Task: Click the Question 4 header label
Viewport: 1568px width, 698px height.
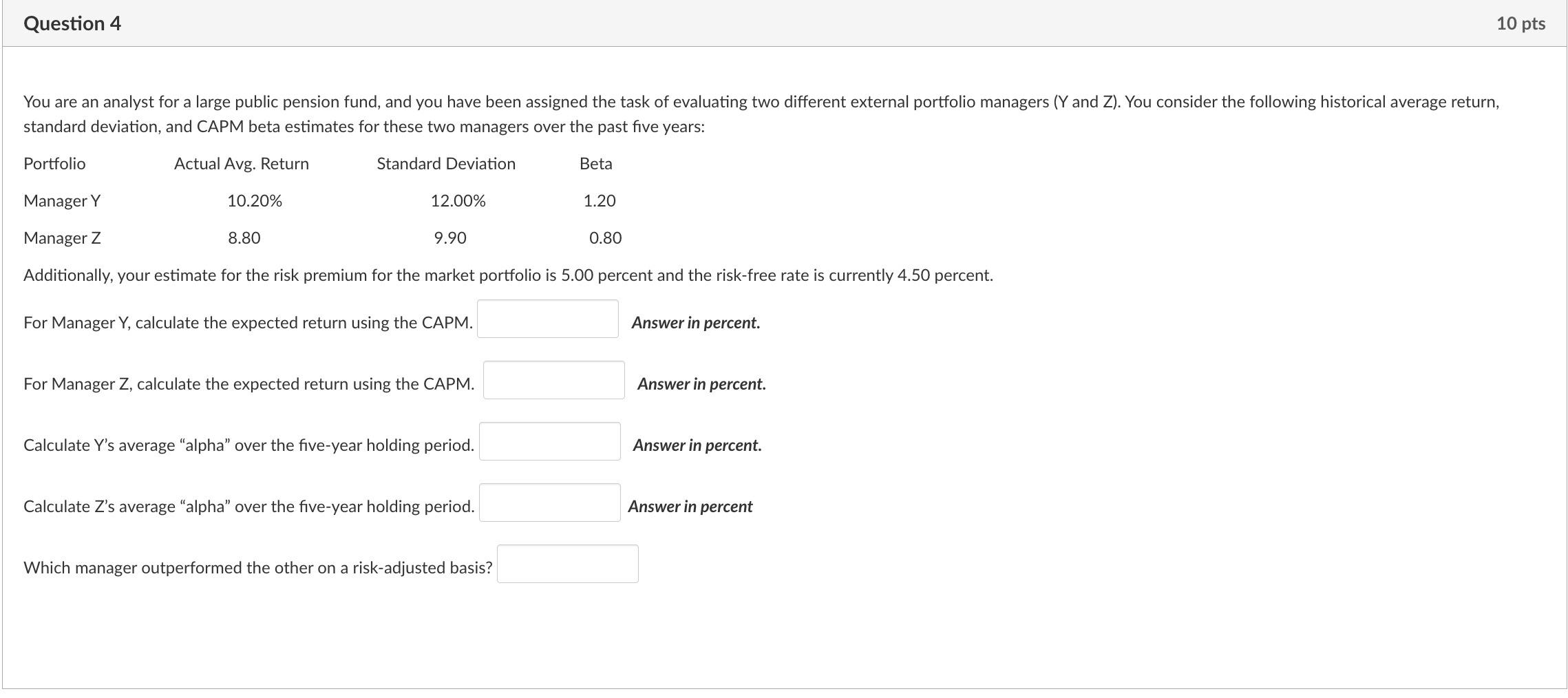Action: 71,23
